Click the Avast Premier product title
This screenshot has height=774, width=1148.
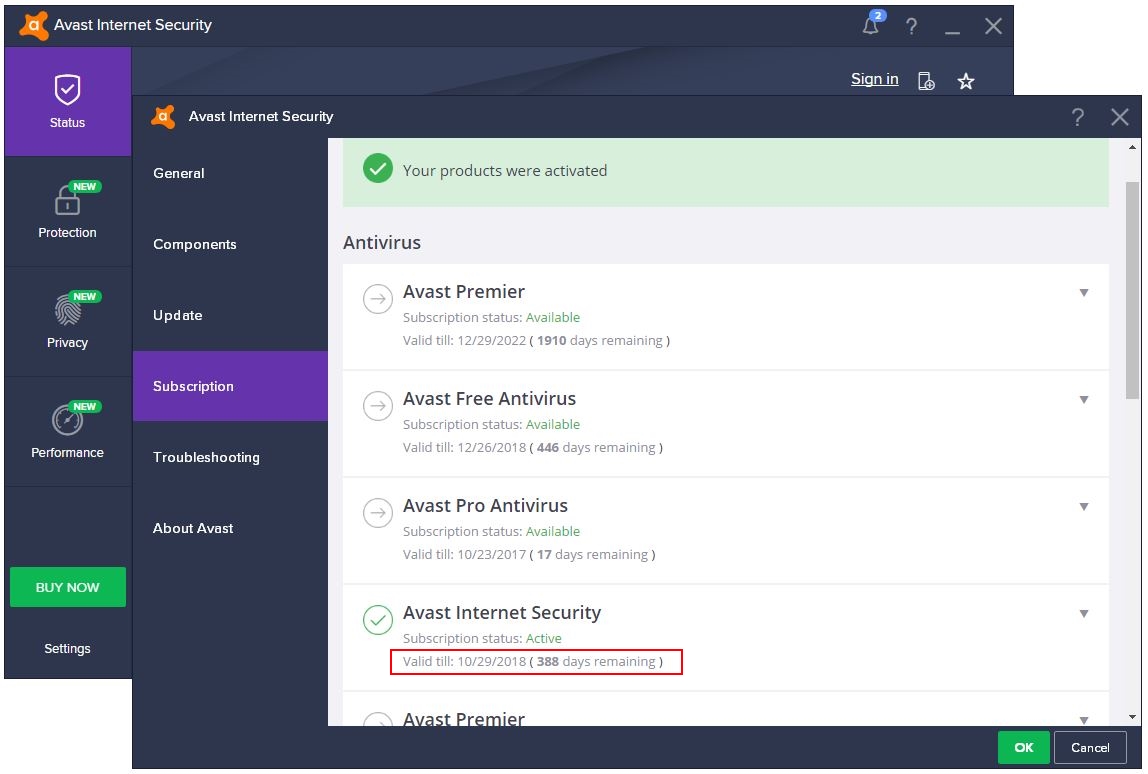coord(463,292)
